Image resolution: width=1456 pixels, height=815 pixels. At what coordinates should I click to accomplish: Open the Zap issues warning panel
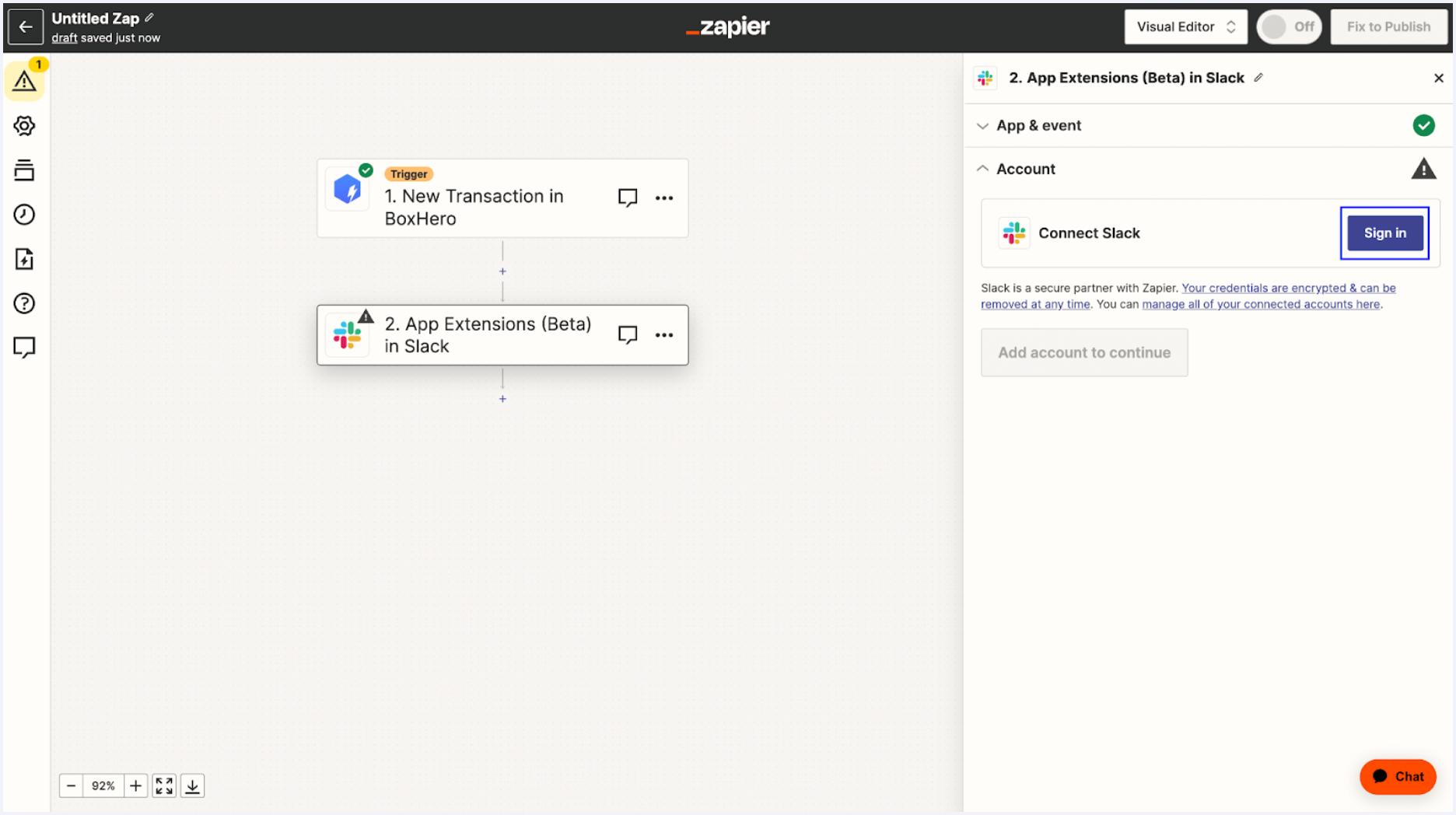(x=24, y=80)
